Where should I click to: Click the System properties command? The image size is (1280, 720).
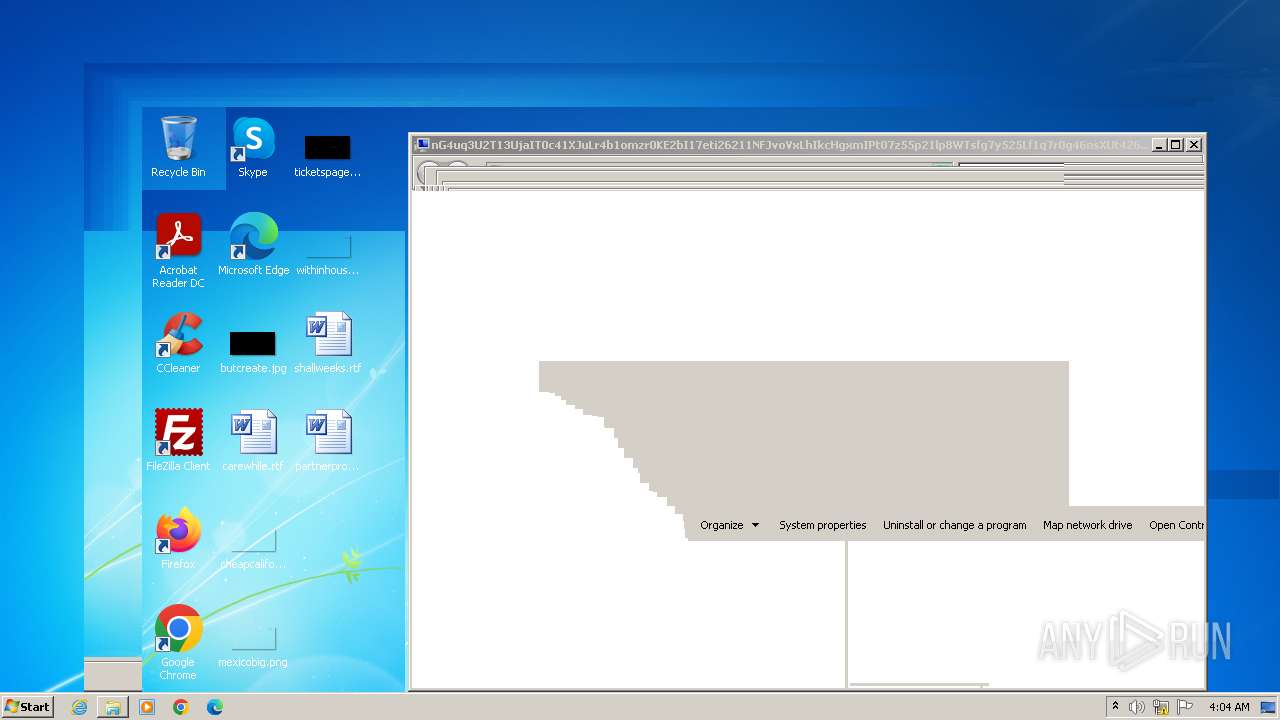tap(822, 525)
